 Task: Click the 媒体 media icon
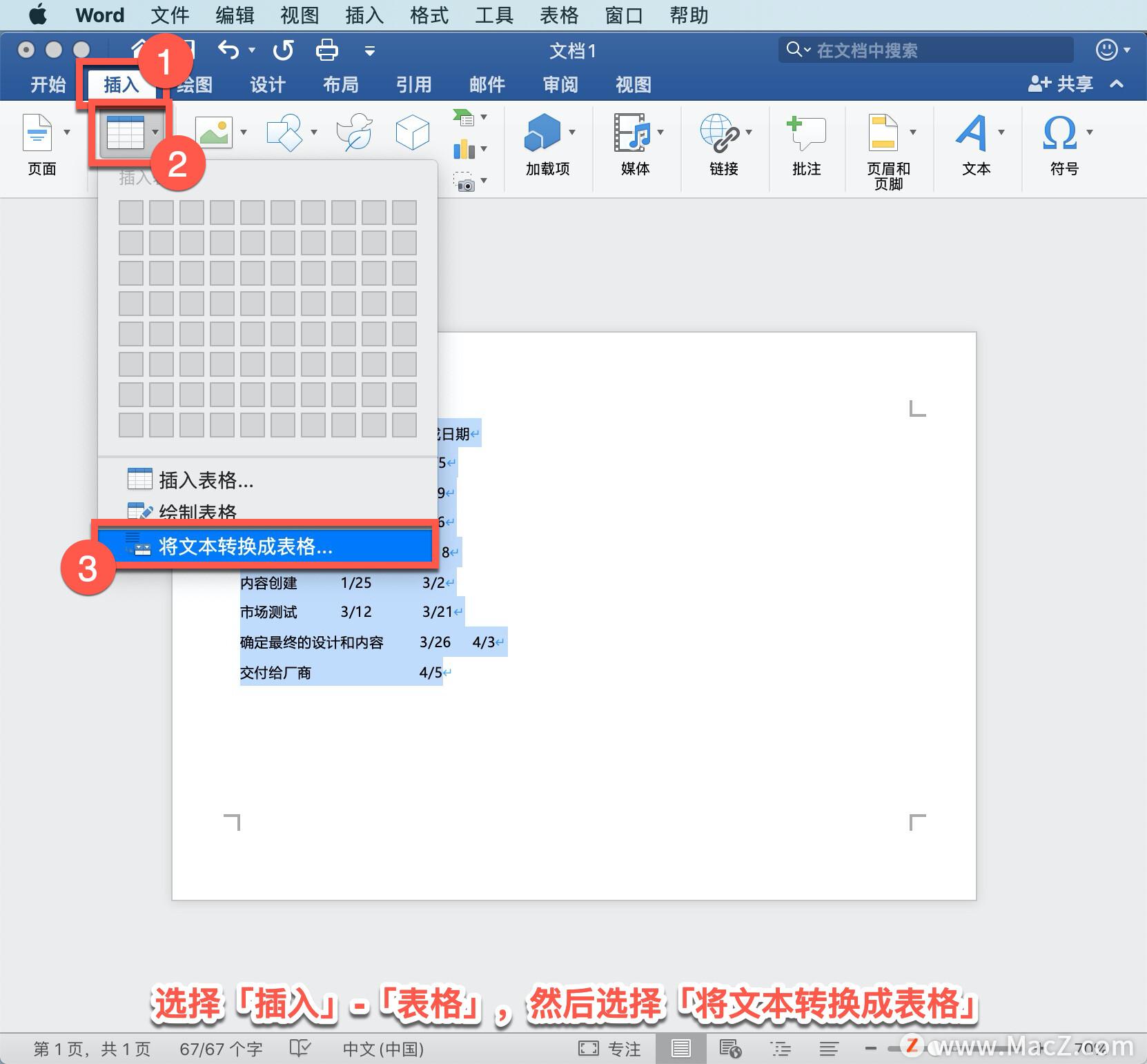pyautogui.click(x=631, y=132)
